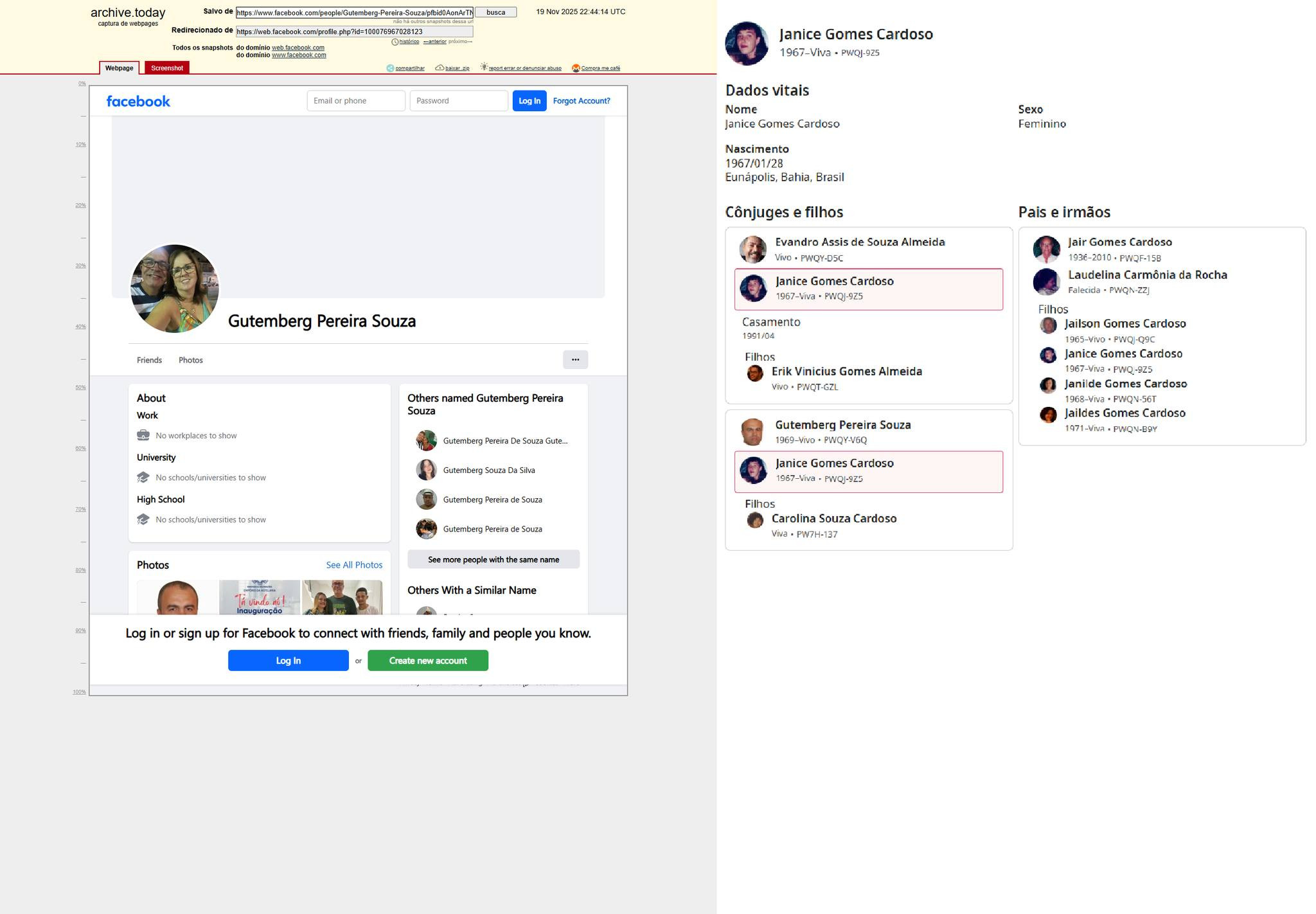
Task: Click the cloud download baixar .zip icon
Action: pyautogui.click(x=440, y=67)
